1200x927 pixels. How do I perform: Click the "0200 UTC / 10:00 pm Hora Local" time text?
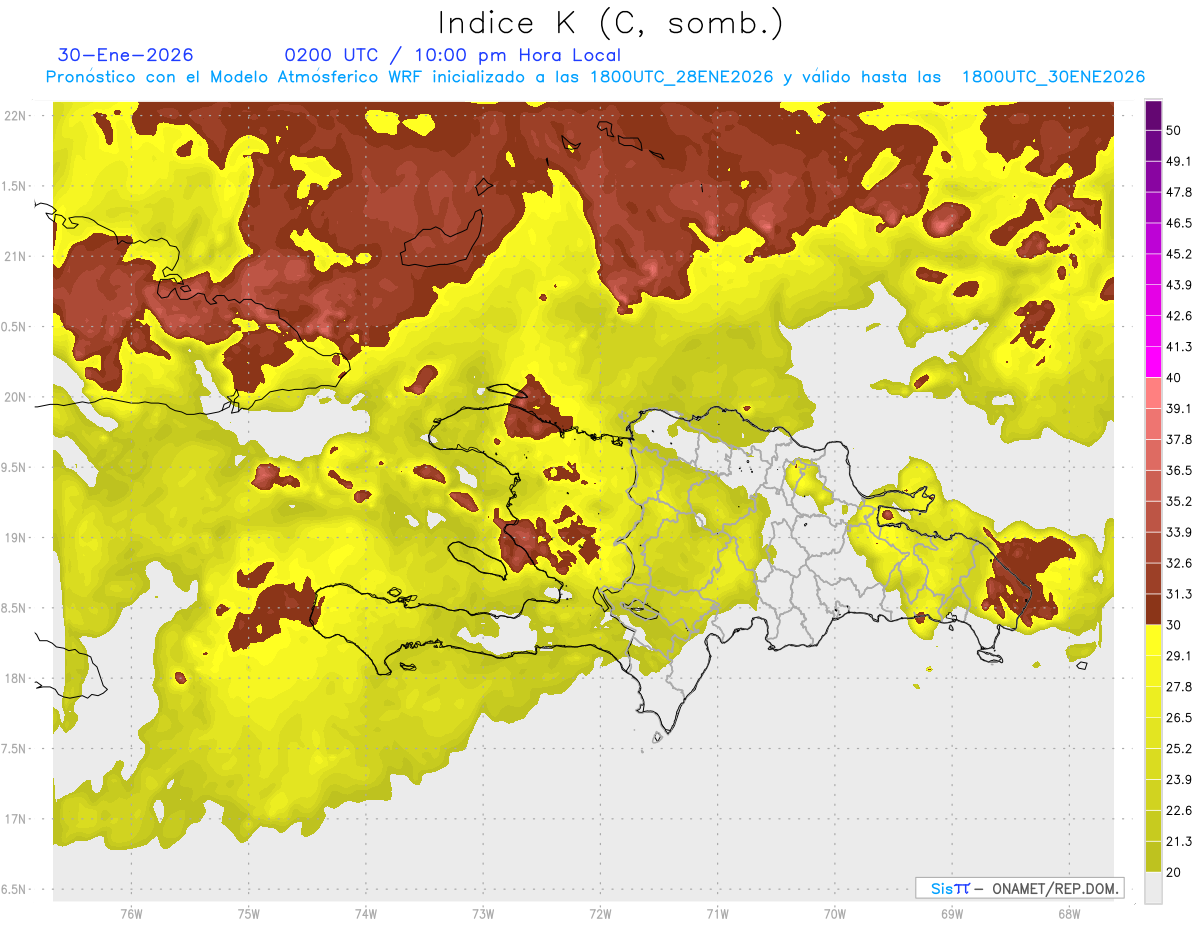(452, 55)
